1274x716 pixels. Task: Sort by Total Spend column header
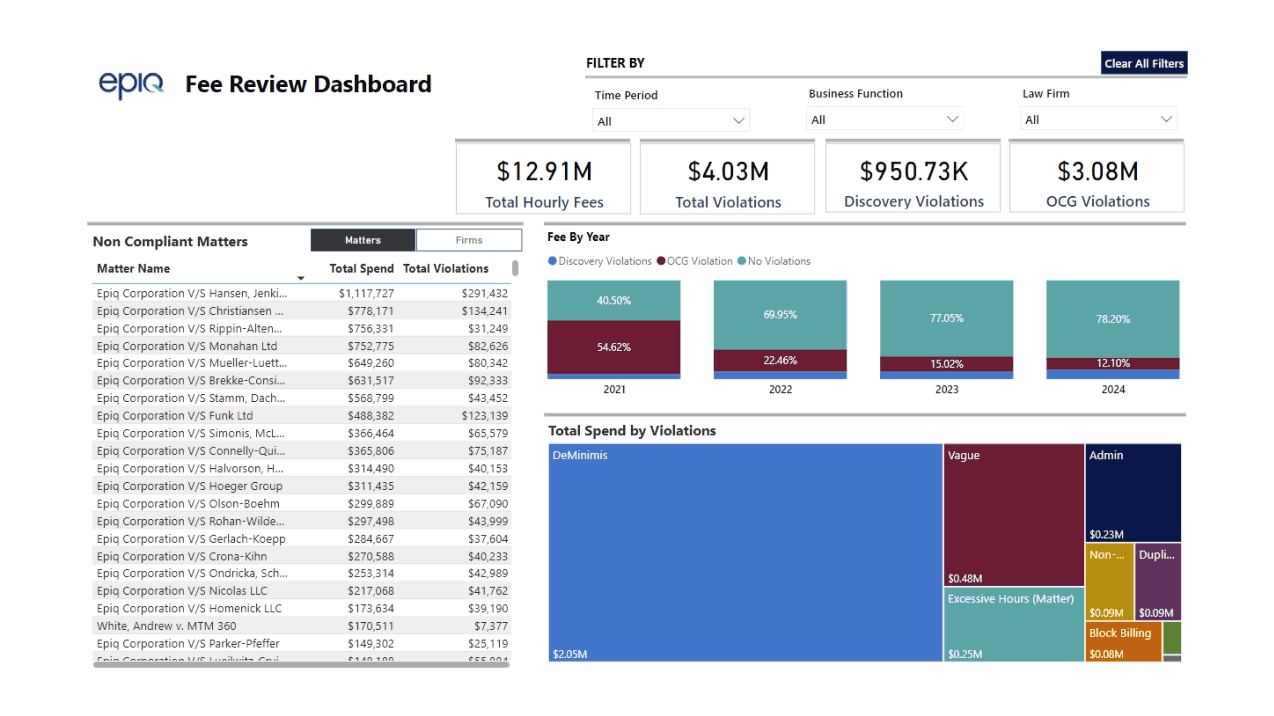point(362,268)
